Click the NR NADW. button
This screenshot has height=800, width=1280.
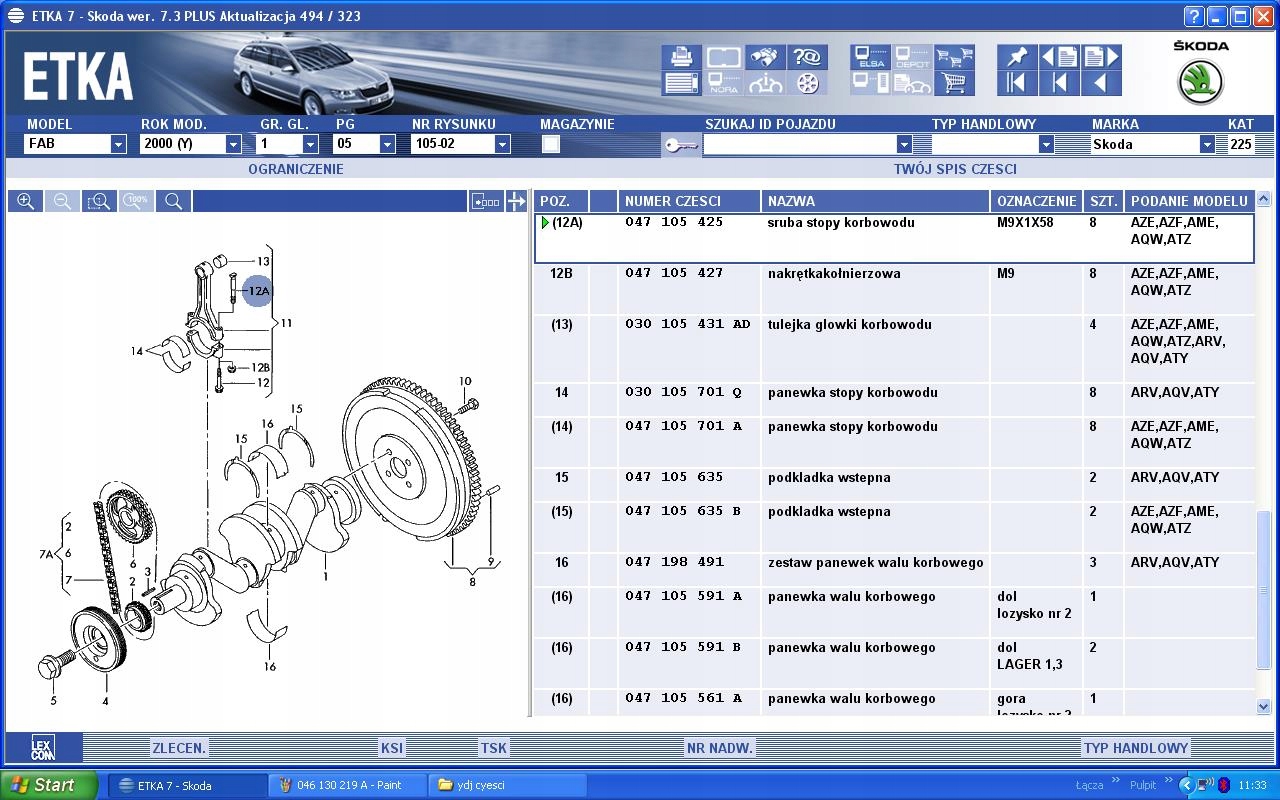[719, 748]
